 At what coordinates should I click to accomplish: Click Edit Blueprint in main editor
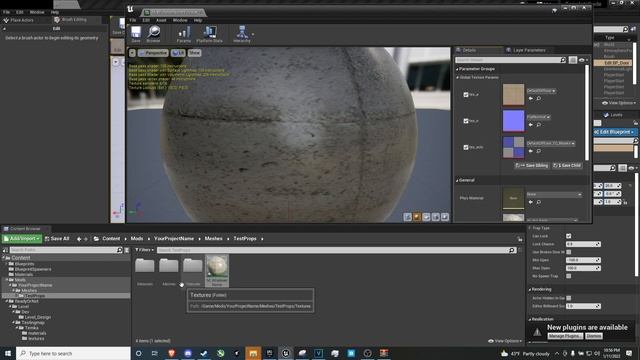tap(615, 132)
